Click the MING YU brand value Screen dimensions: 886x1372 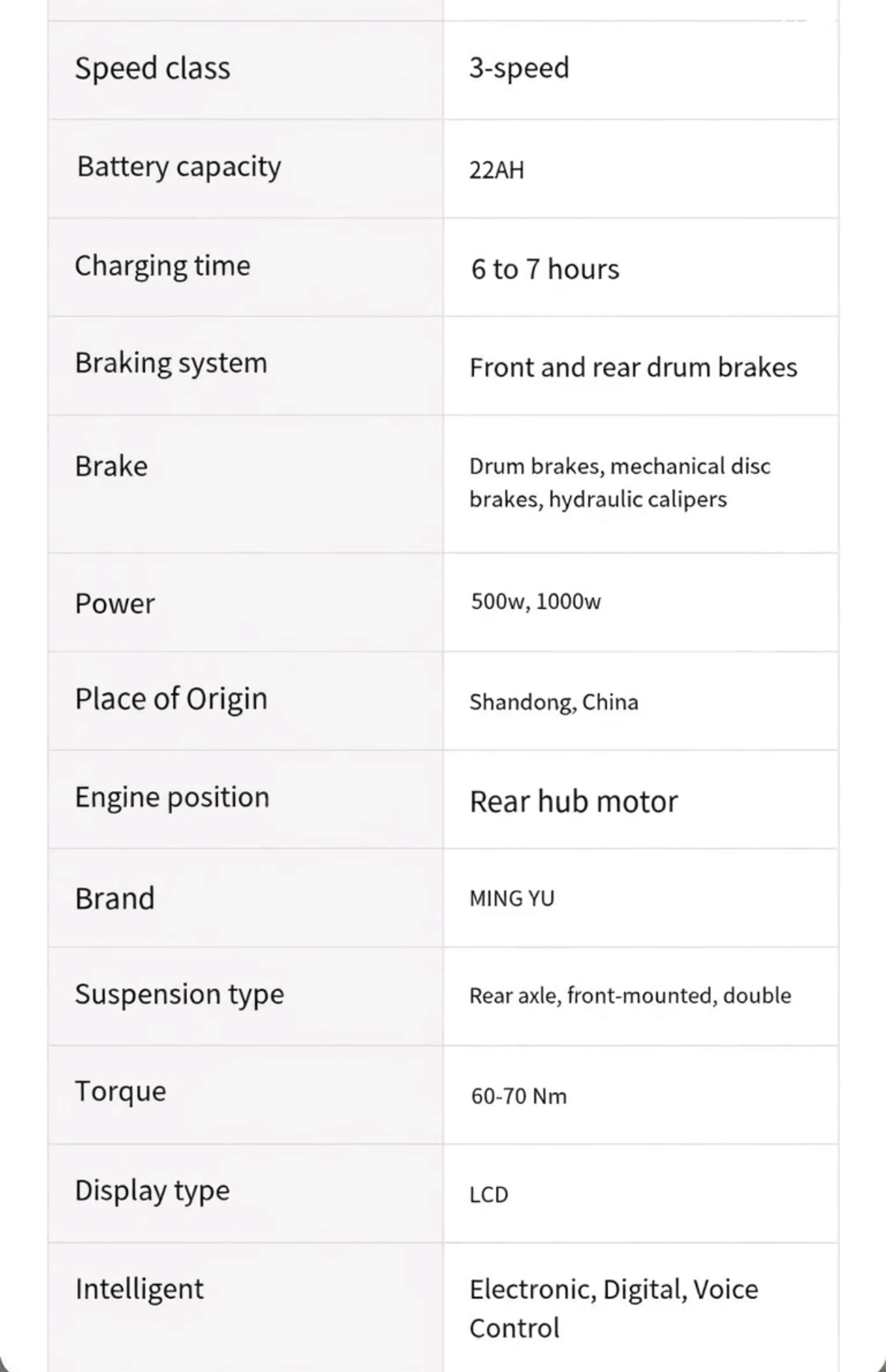512,898
